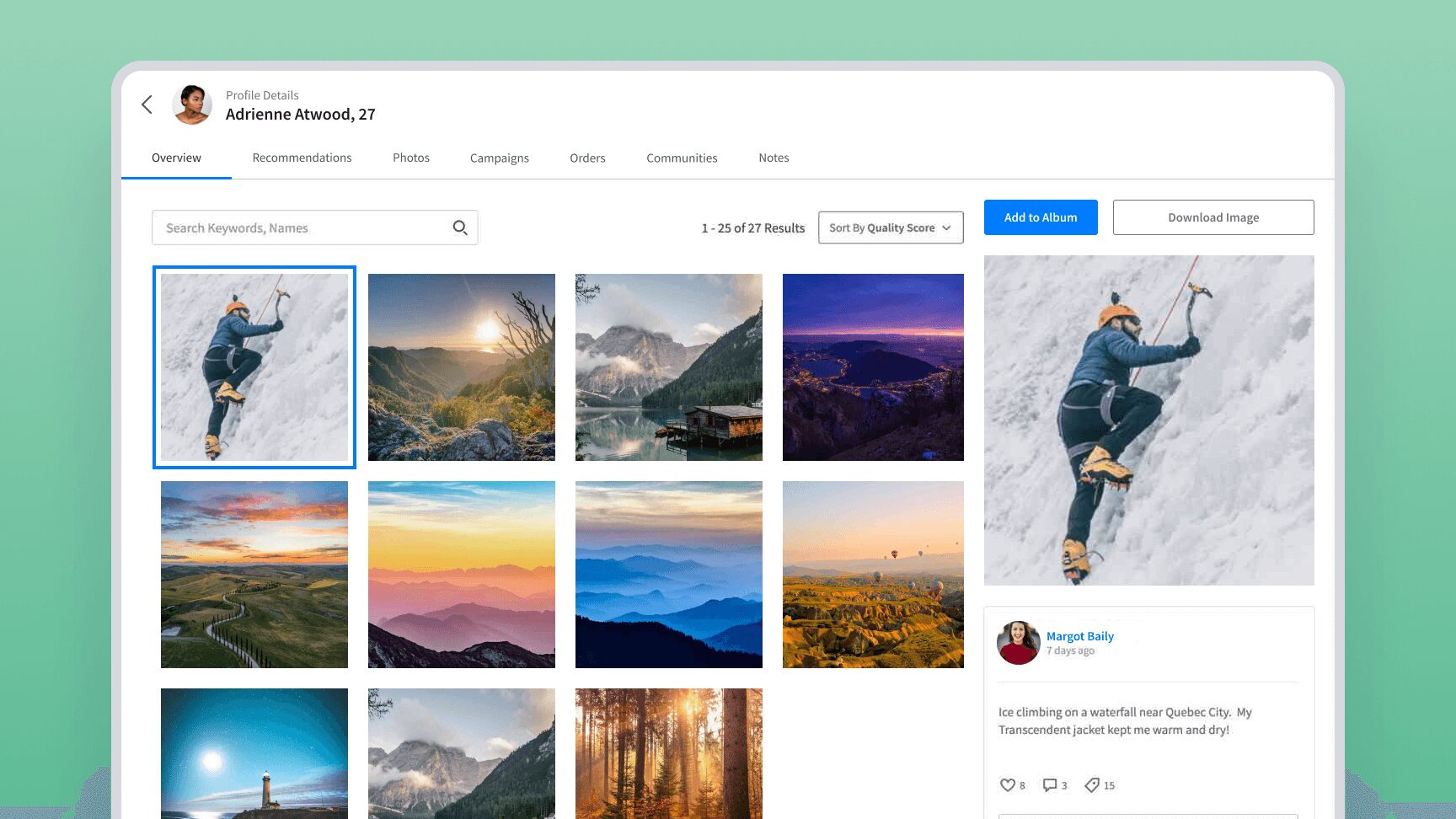Open Margot Baily's avatar photo
The width and height of the screenshot is (1456, 819).
click(1018, 643)
